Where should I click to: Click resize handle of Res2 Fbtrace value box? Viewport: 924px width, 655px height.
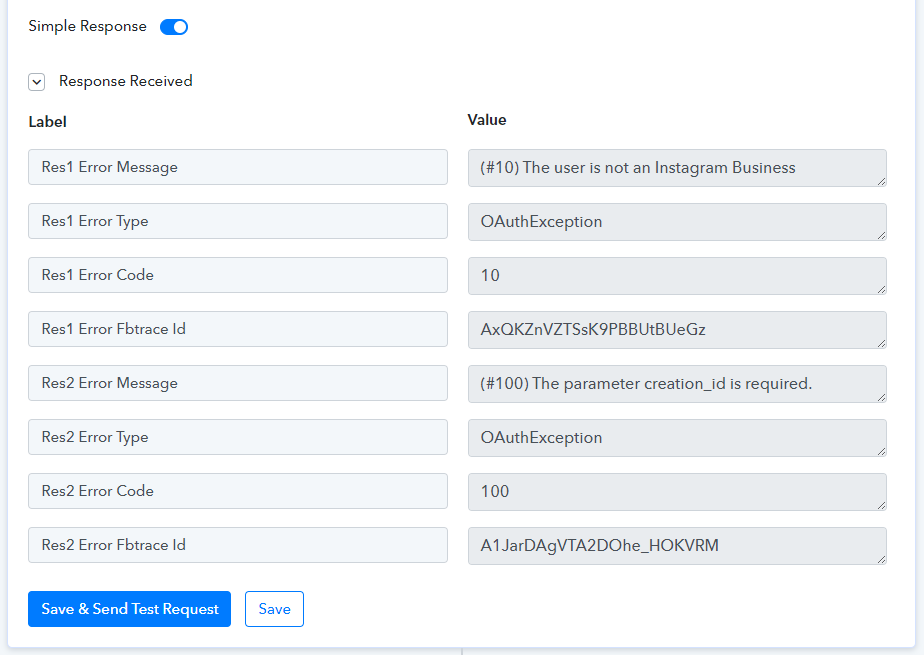click(x=882, y=560)
